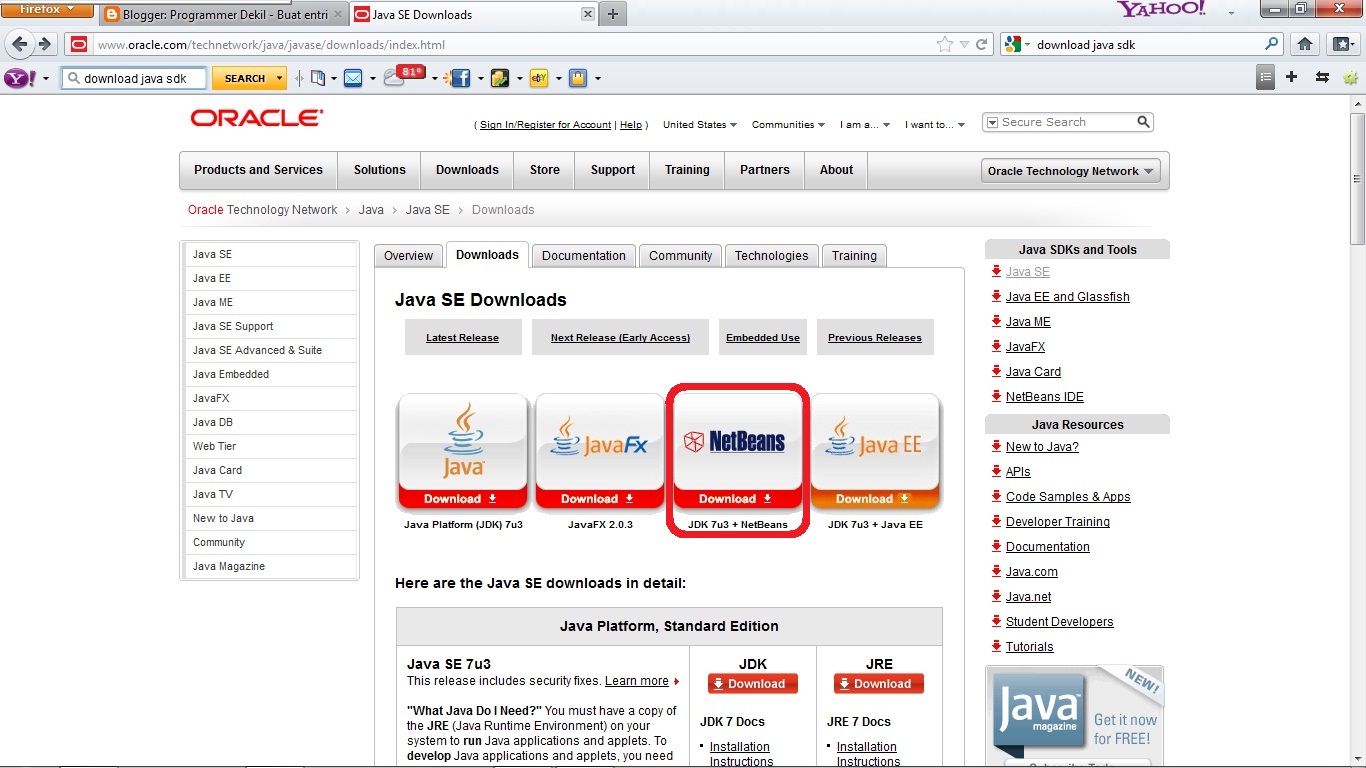Viewport: 1366px width, 768px height.
Task: Switch to the Documentation tab
Action: [584, 256]
